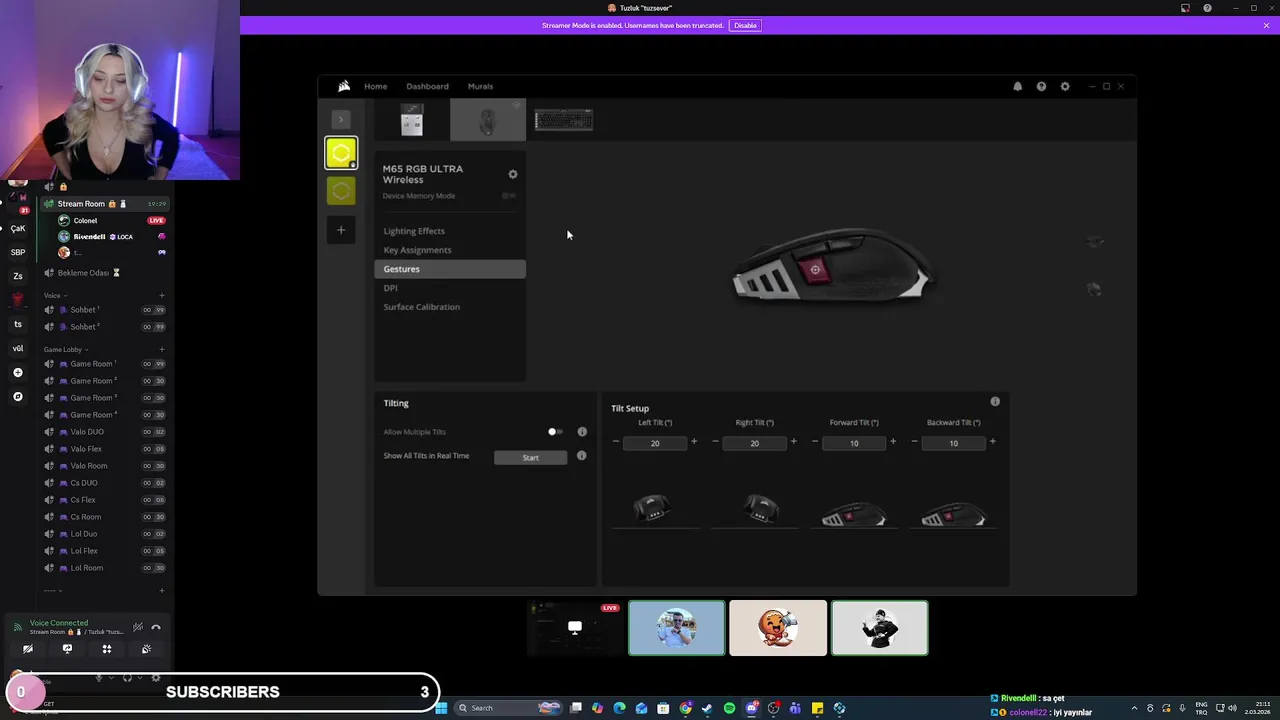Add a channel to Game Lobby category
Screen dimensions: 1280x720
(162, 350)
